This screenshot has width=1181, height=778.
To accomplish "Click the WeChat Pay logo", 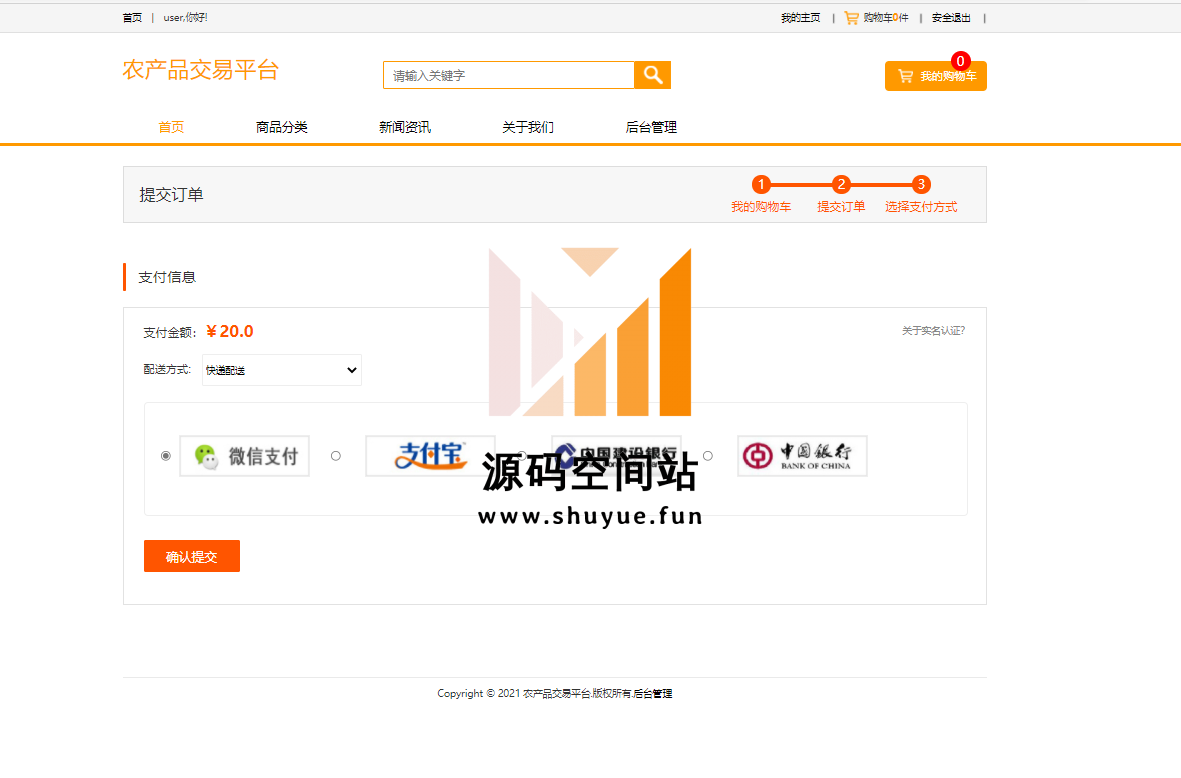I will click(x=245, y=456).
